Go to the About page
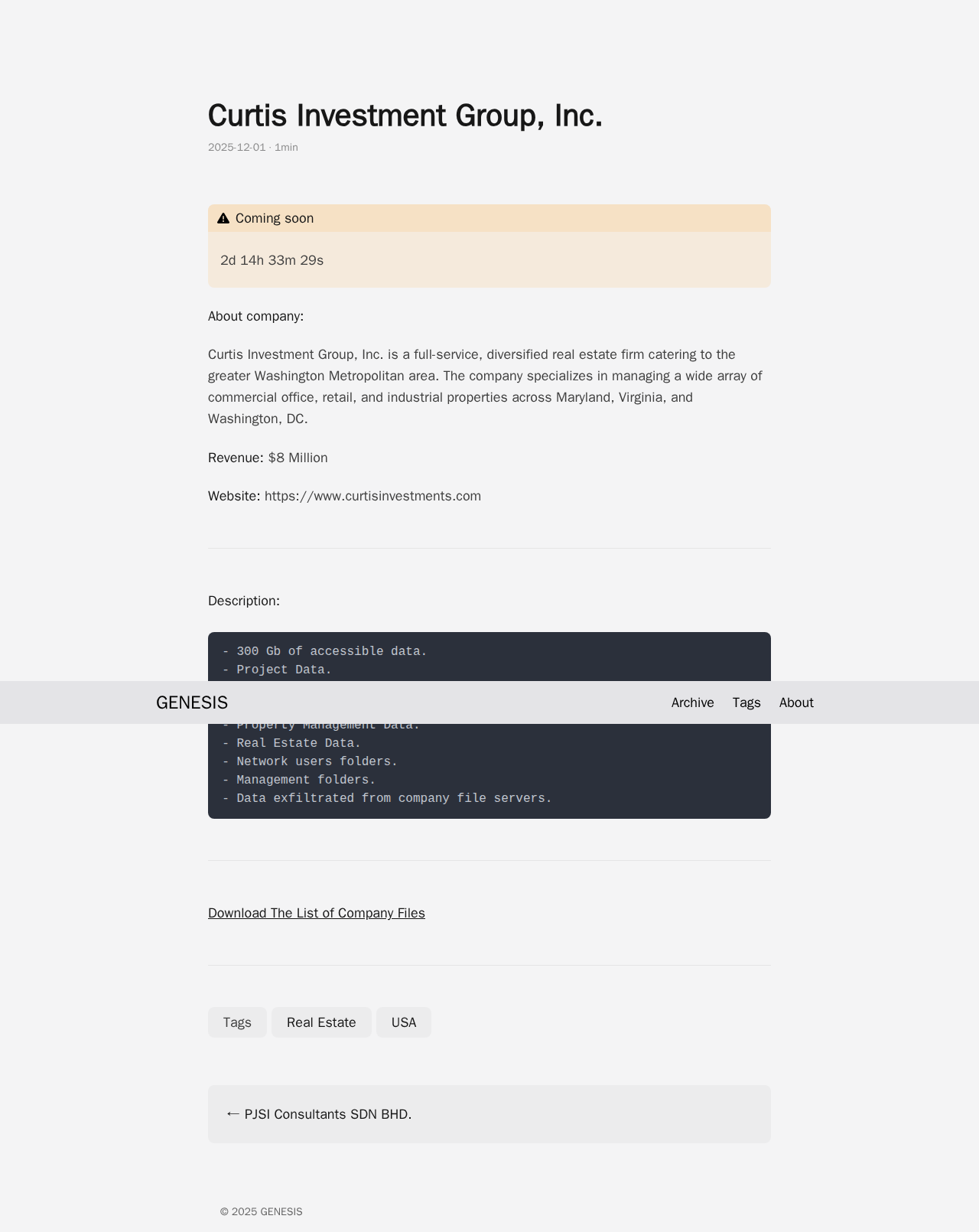Screen dimensions: 979x1232 (x=795, y=702)
